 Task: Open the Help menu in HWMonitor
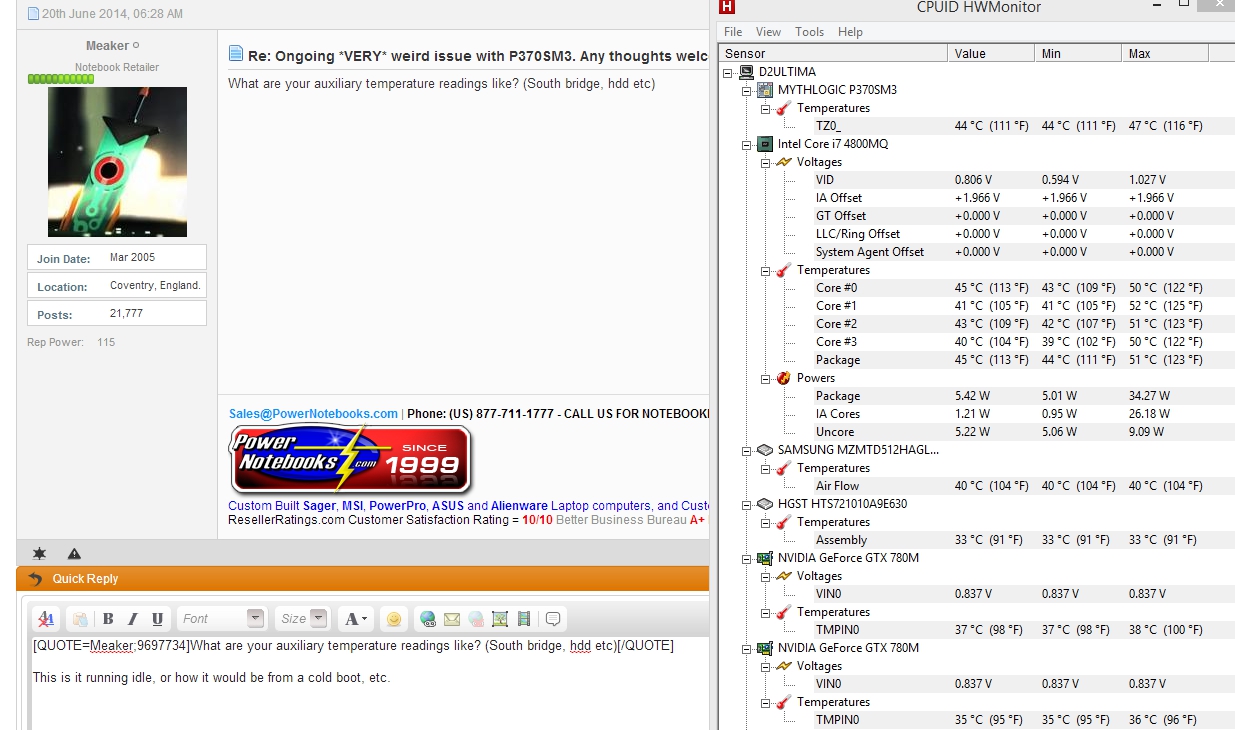coord(851,32)
